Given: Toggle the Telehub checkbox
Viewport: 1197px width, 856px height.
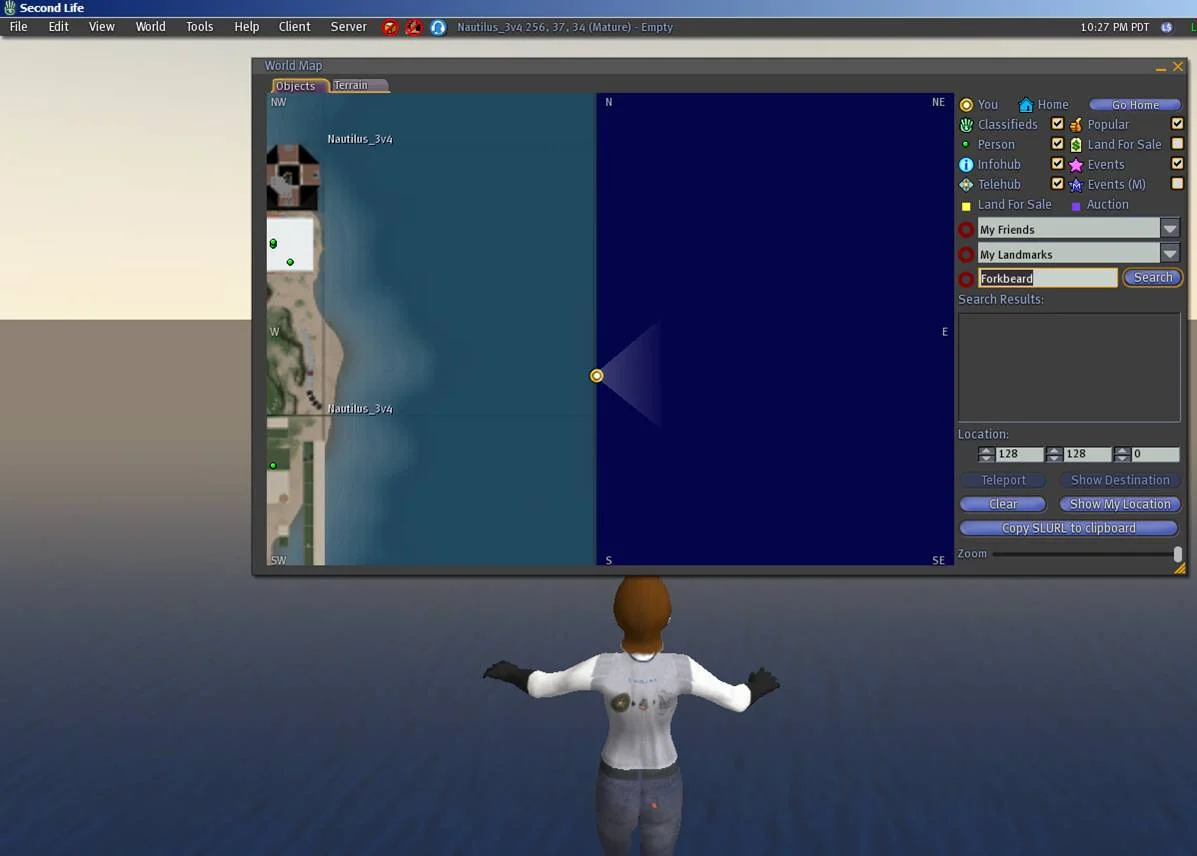Looking at the screenshot, I should pyautogui.click(x=1057, y=183).
